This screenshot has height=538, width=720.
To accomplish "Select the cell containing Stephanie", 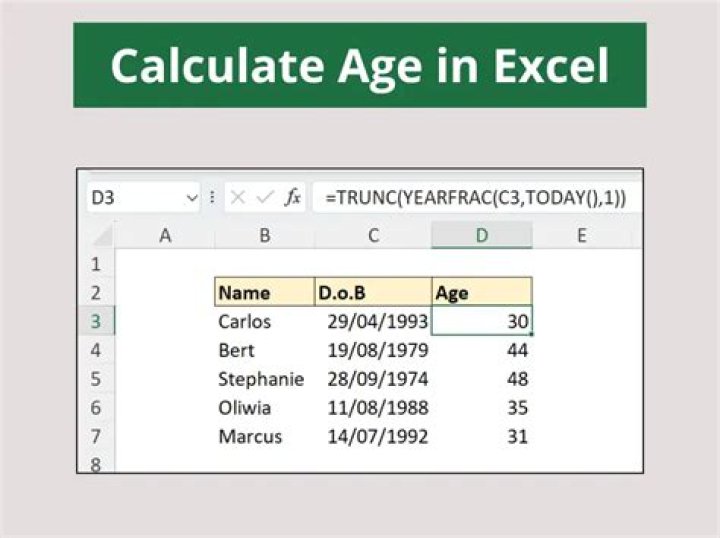I will point(265,379).
